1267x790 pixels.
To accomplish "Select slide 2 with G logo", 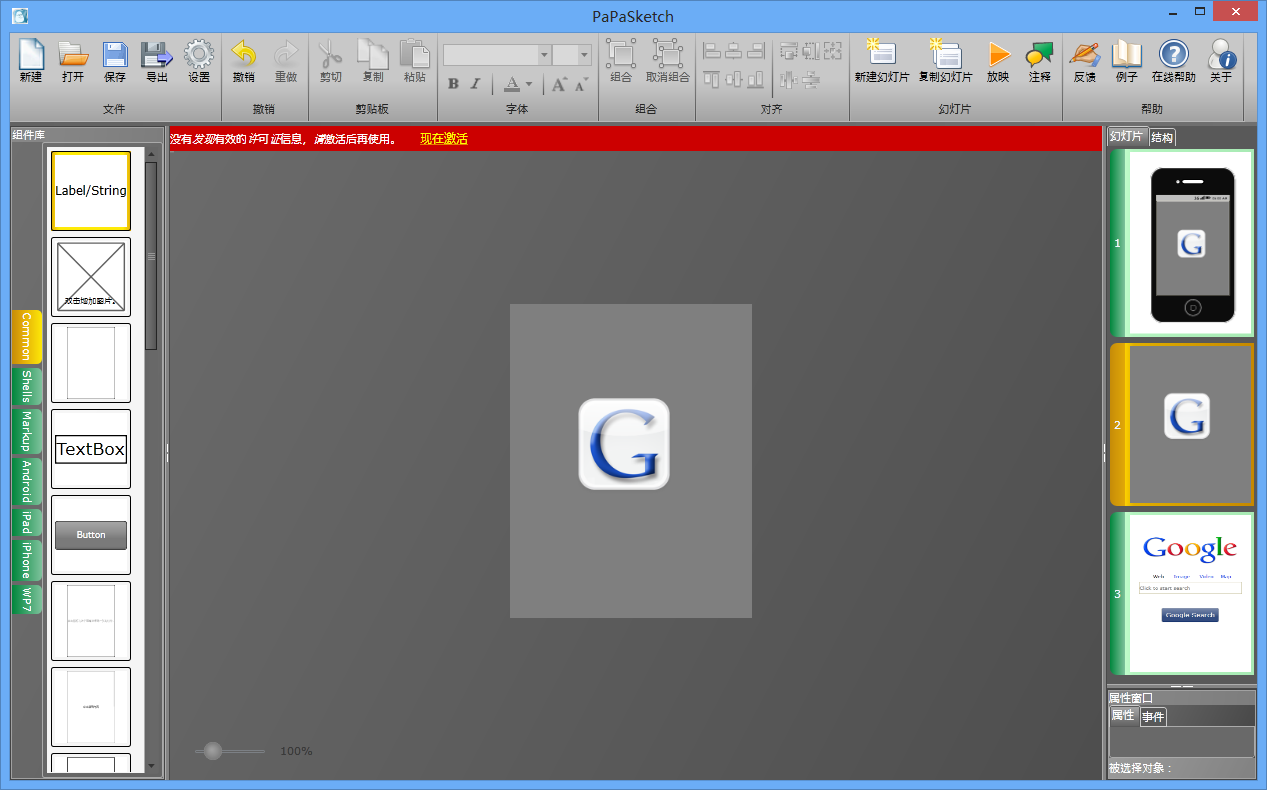I will pyautogui.click(x=1181, y=425).
